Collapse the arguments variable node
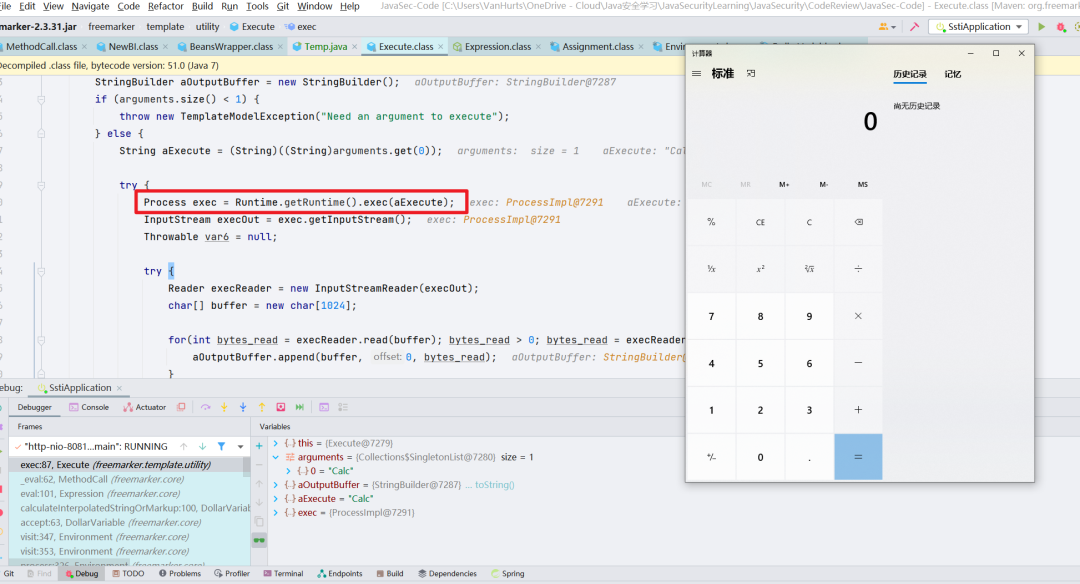Image resolution: width=1080 pixels, height=584 pixels. point(276,457)
